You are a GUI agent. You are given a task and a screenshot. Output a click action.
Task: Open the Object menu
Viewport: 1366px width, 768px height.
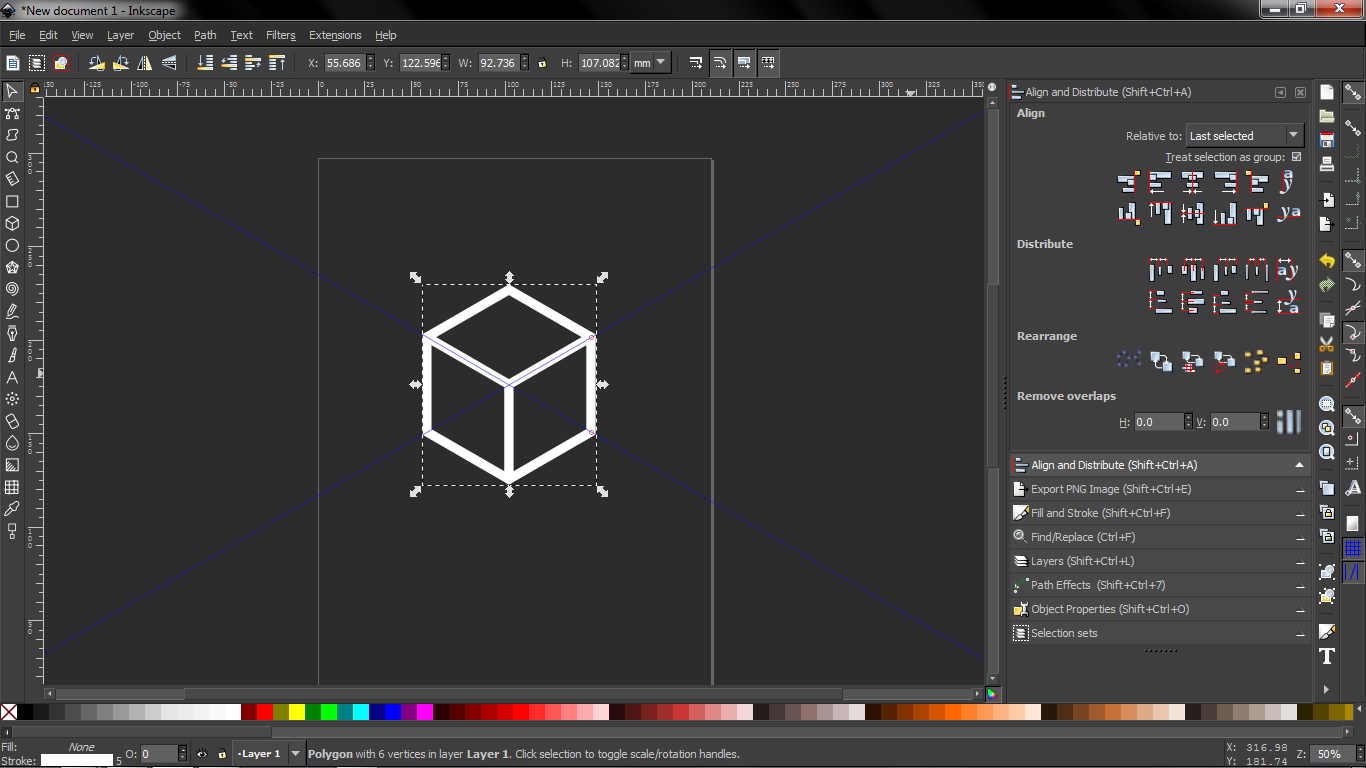[164, 35]
